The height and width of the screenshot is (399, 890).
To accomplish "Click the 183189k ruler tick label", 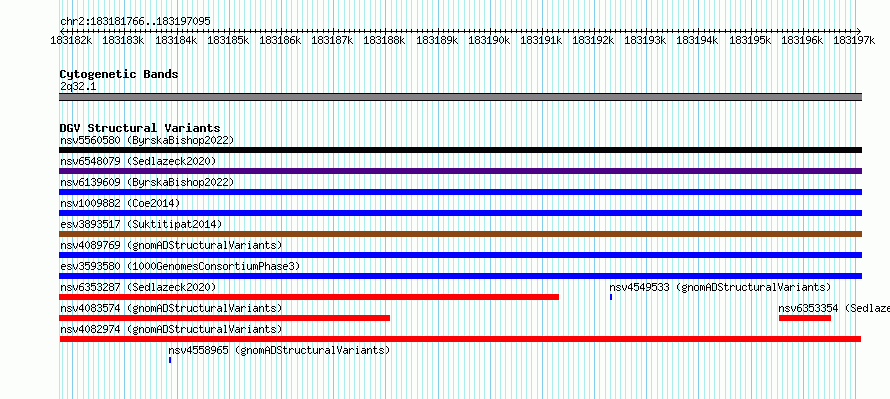I will click(437, 40).
